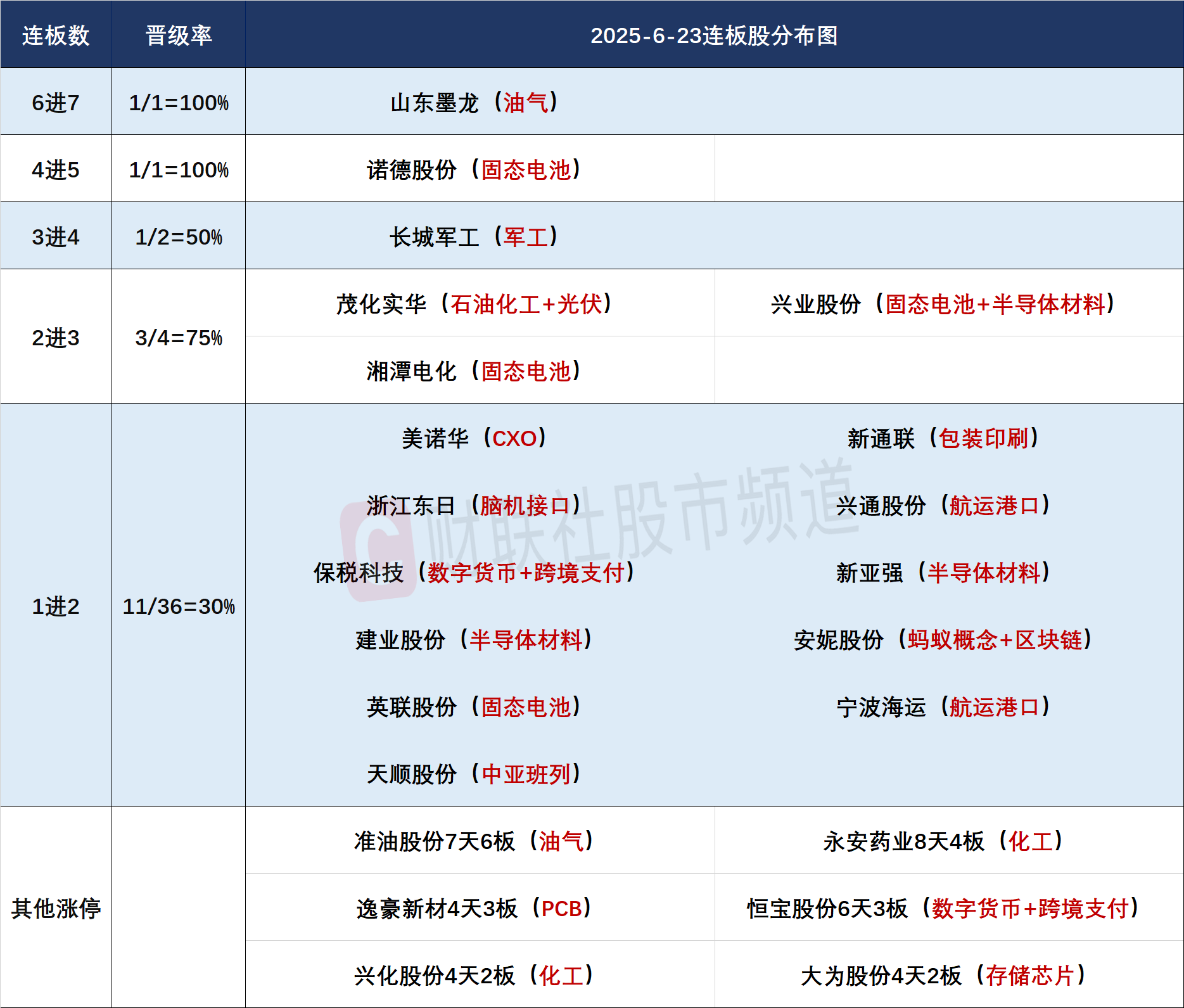The width and height of the screenshot is (1184, 1008).
Task: Click the 其他涨停 row label
Action: click(x=56, y=907)
